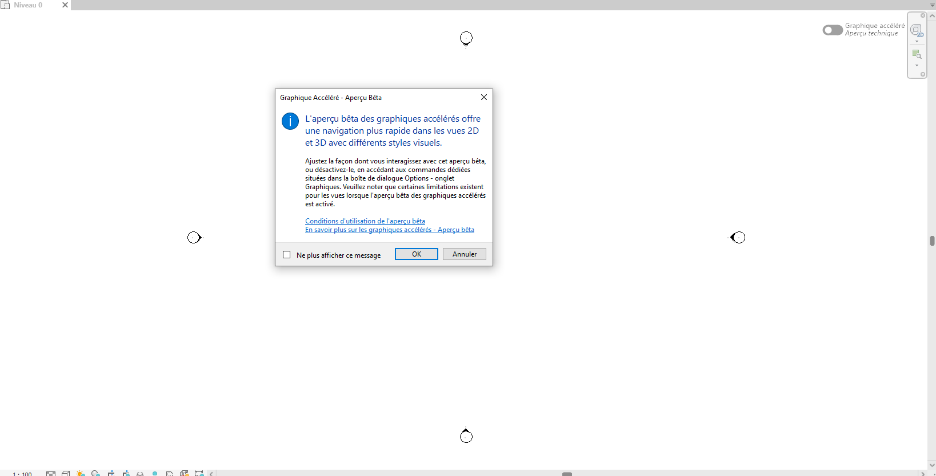Screen dimensions: 936x476
Task: Open 'En savoir plus sur les graphiques accélérés' link
Action: [389, 229]
